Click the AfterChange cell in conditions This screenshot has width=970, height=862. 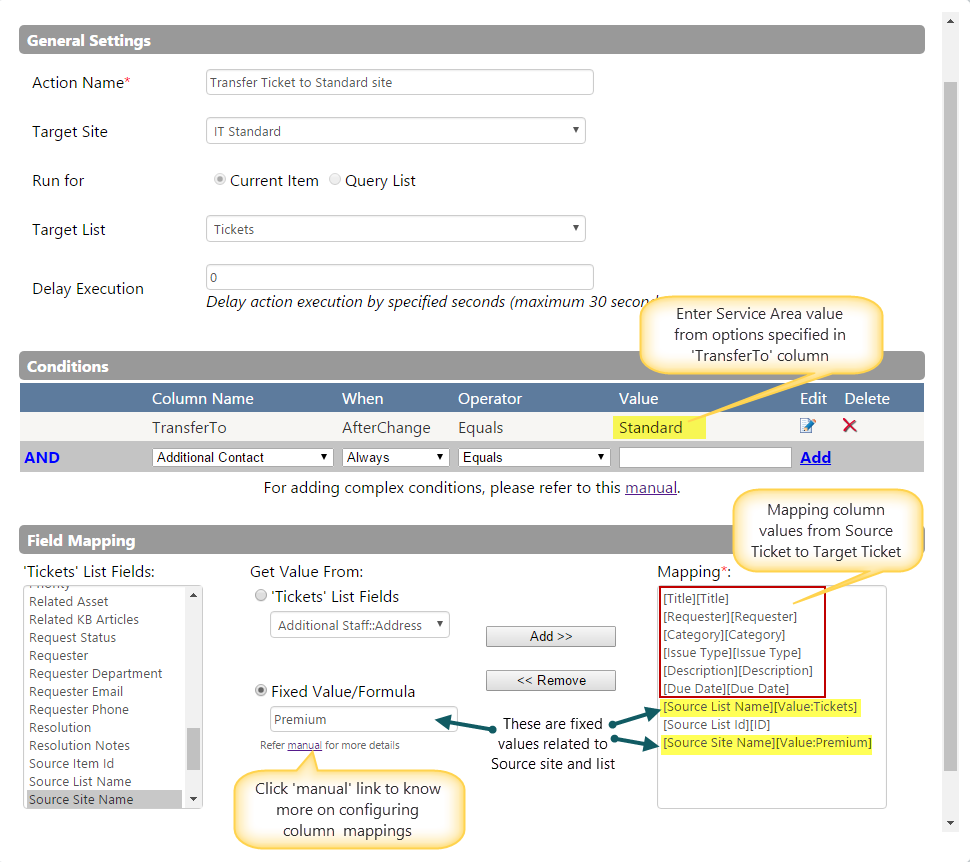(x=386, y=428)
